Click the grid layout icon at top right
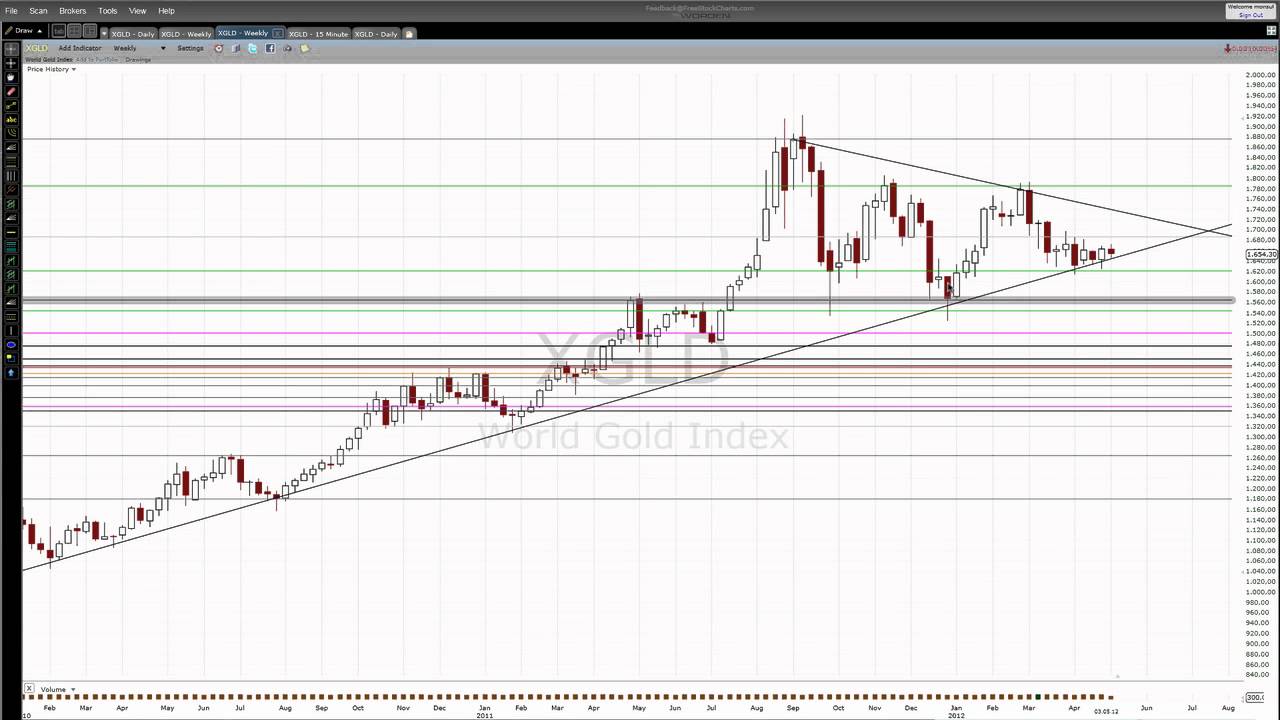Image resolution: width=1280 pixels, height=720 pixels. (x=1271, y=30)
